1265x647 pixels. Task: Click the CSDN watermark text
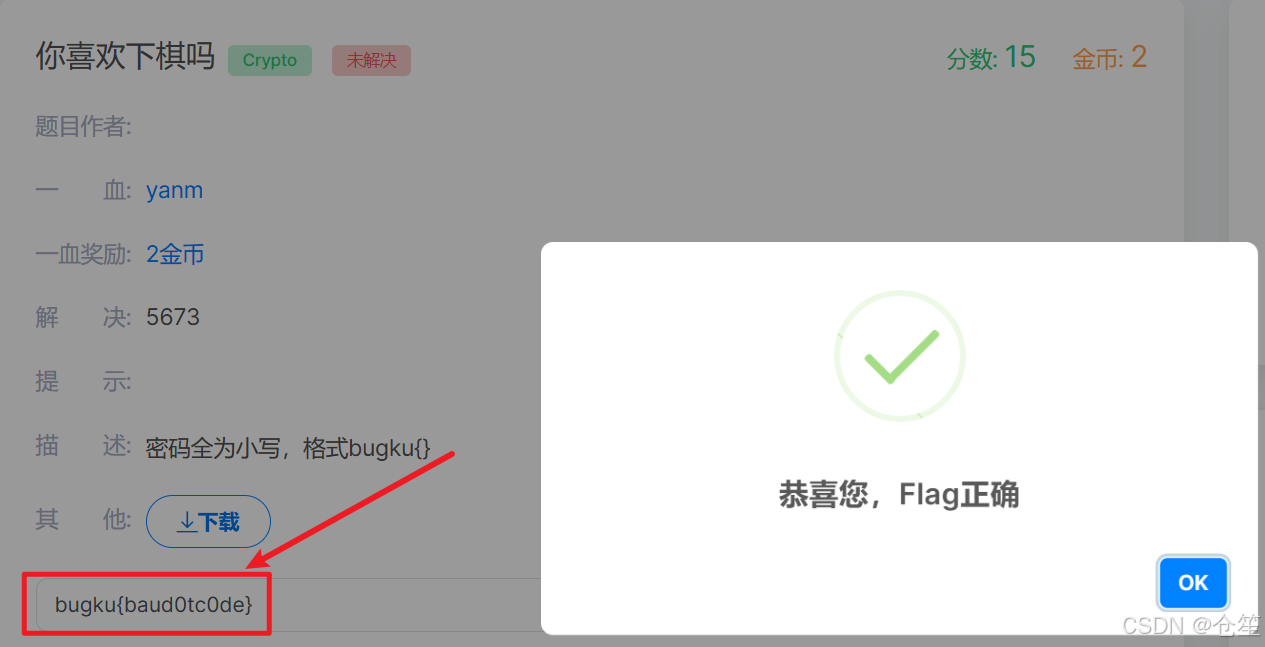1191,625
